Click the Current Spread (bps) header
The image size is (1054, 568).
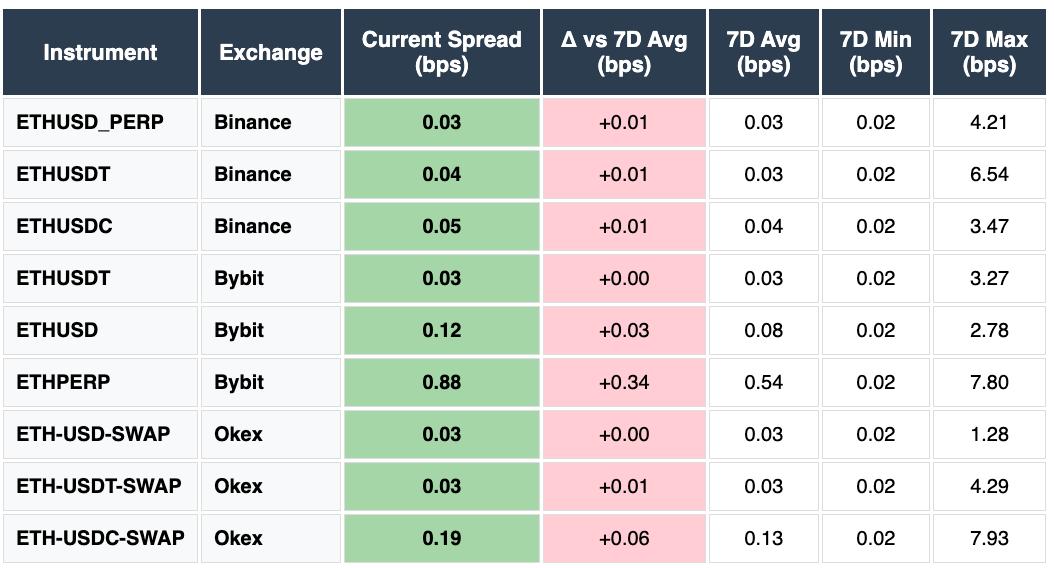tap(441, 52)
